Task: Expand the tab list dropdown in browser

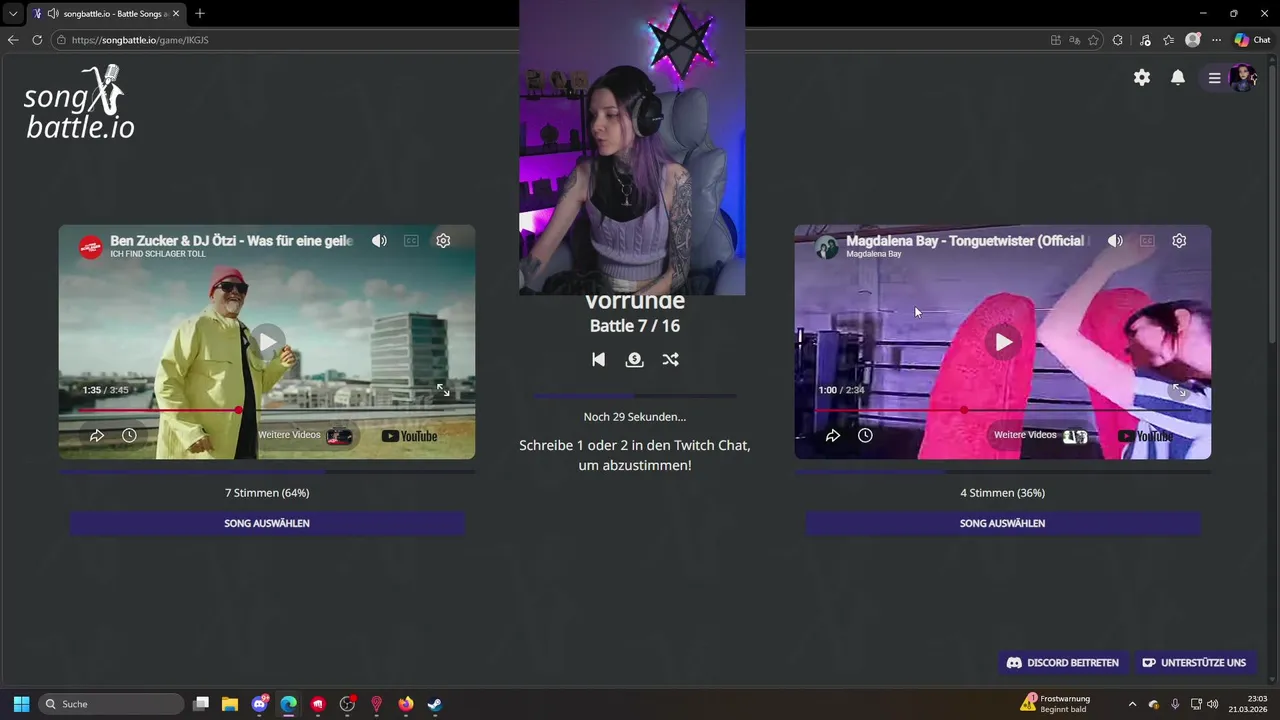Action: pos(13,14)
